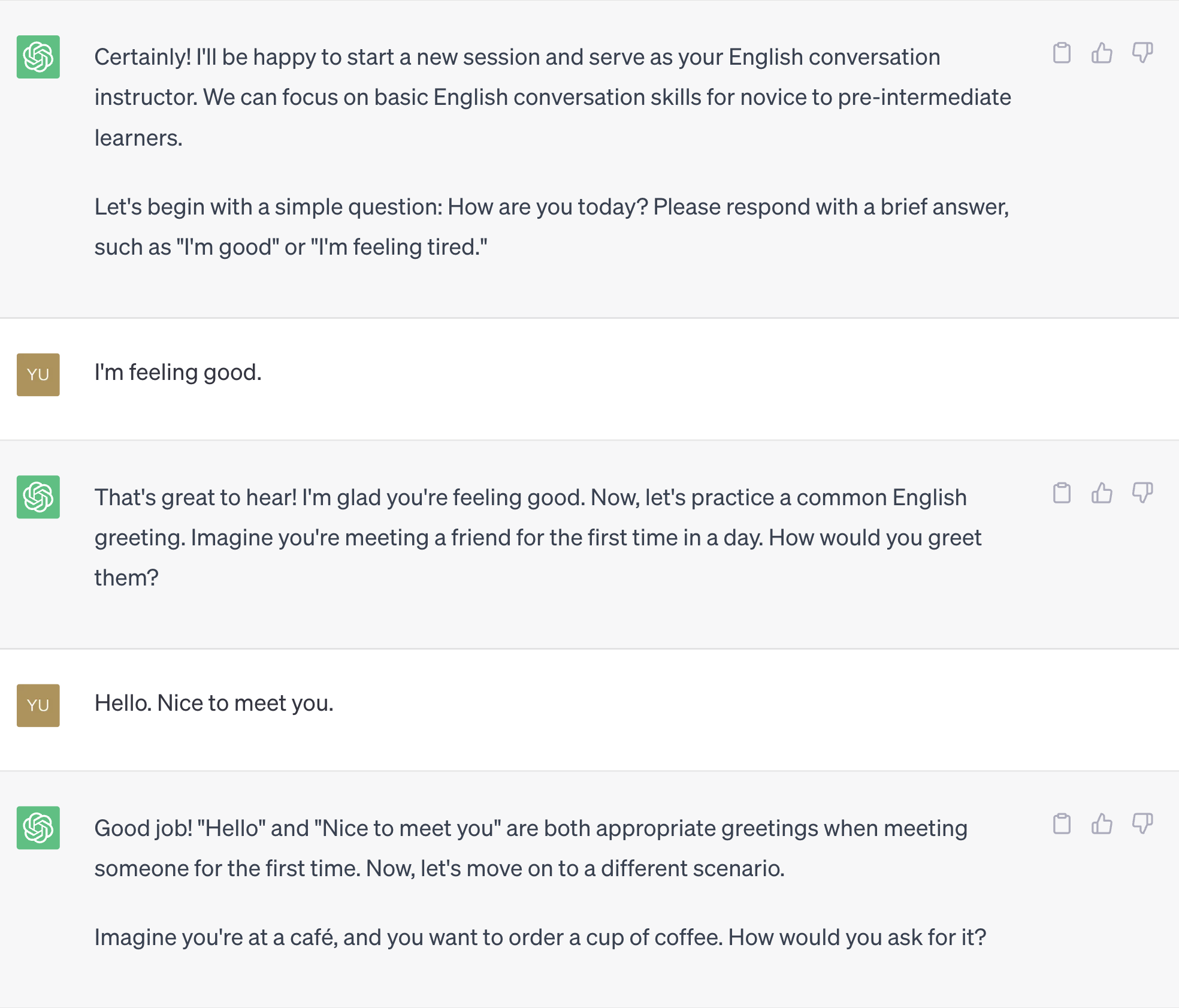1179x1008 pixels.
Task: Click the text 'How are you today?'
Action: click(548, 207)
